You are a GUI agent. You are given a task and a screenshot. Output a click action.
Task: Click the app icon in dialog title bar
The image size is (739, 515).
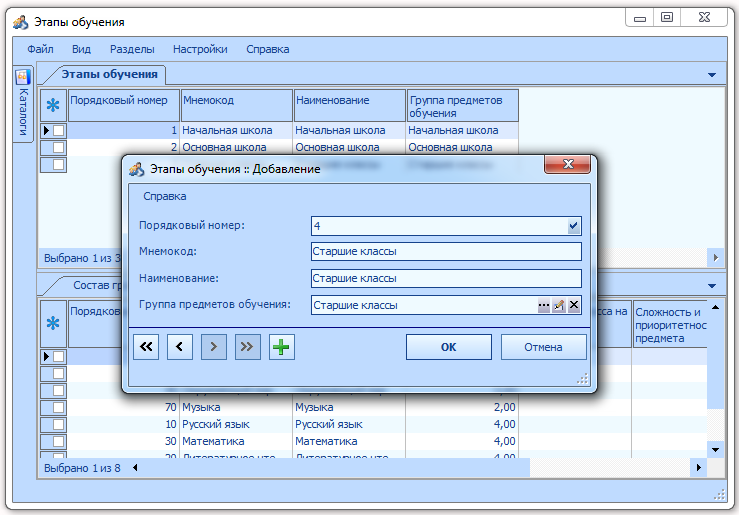[x=137, y=169]
